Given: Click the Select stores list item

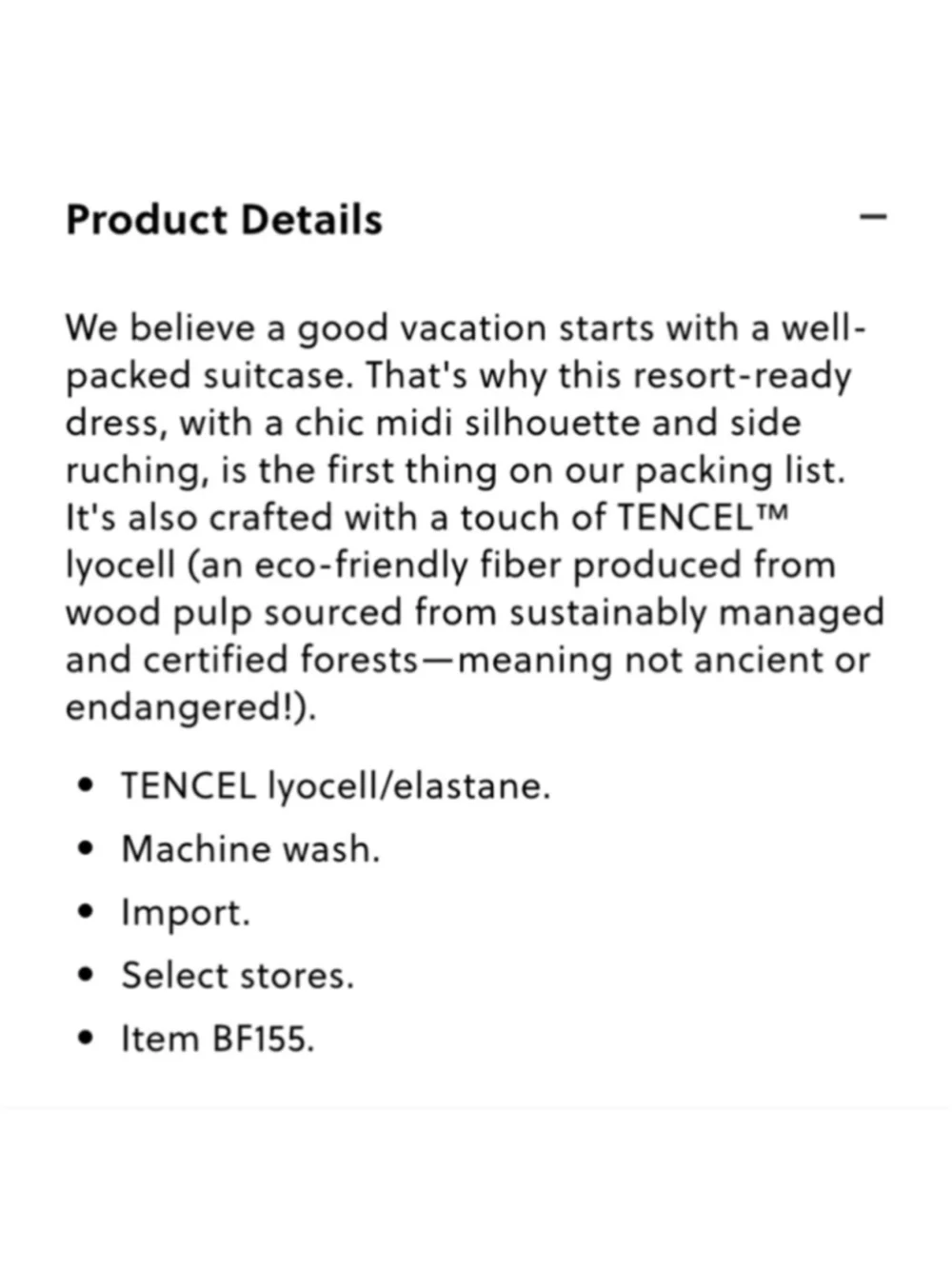Looking at the screenshot, I should point(237,975).
